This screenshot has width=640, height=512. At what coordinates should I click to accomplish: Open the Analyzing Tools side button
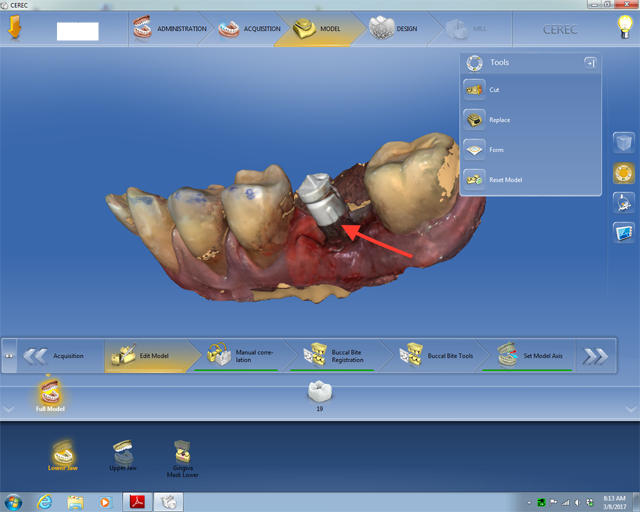[624, 203]
